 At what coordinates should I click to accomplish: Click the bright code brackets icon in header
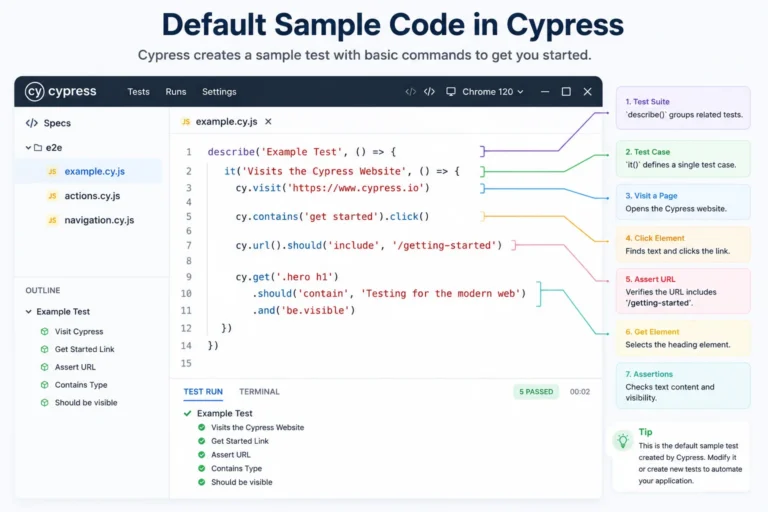pyautogui.click(x=429, y=92)
